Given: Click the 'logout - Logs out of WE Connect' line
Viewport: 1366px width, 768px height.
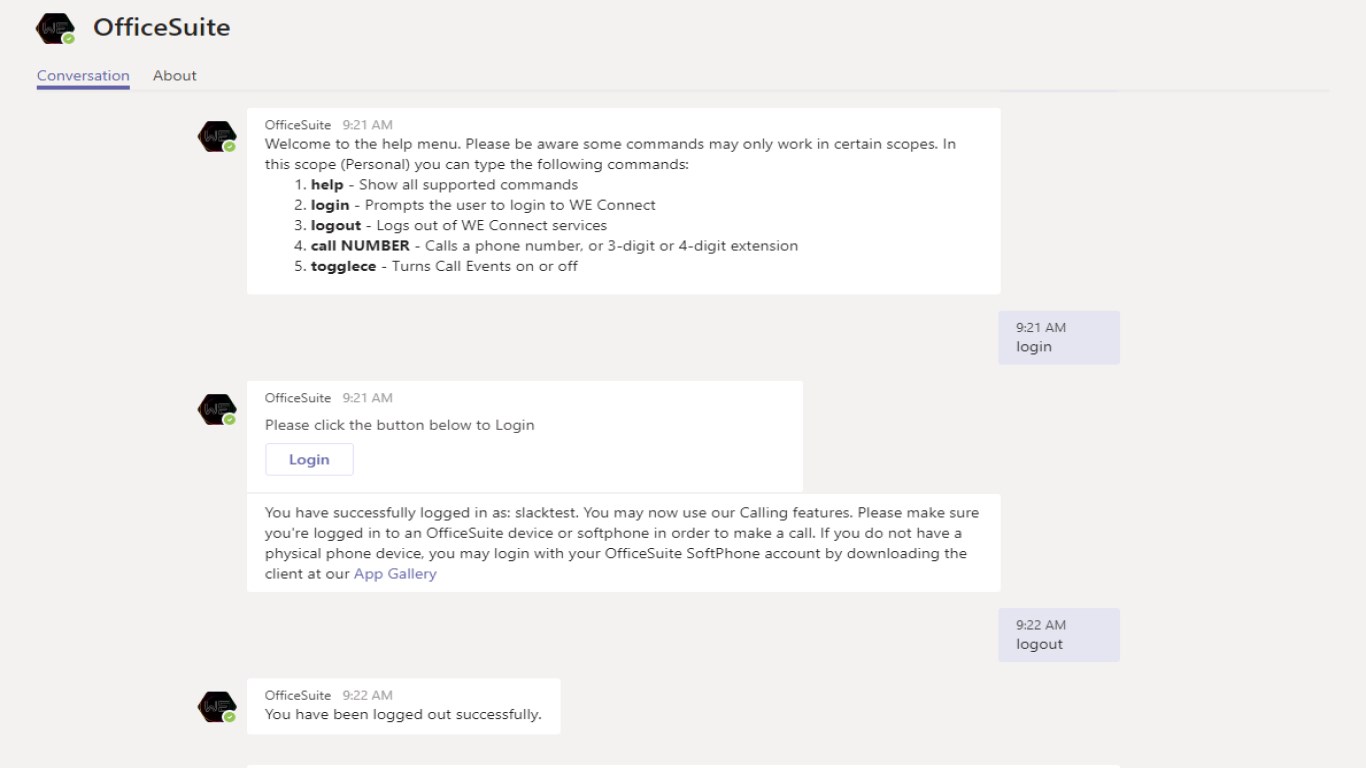Looking at the screenshot, I should click(x=450, y=226).
